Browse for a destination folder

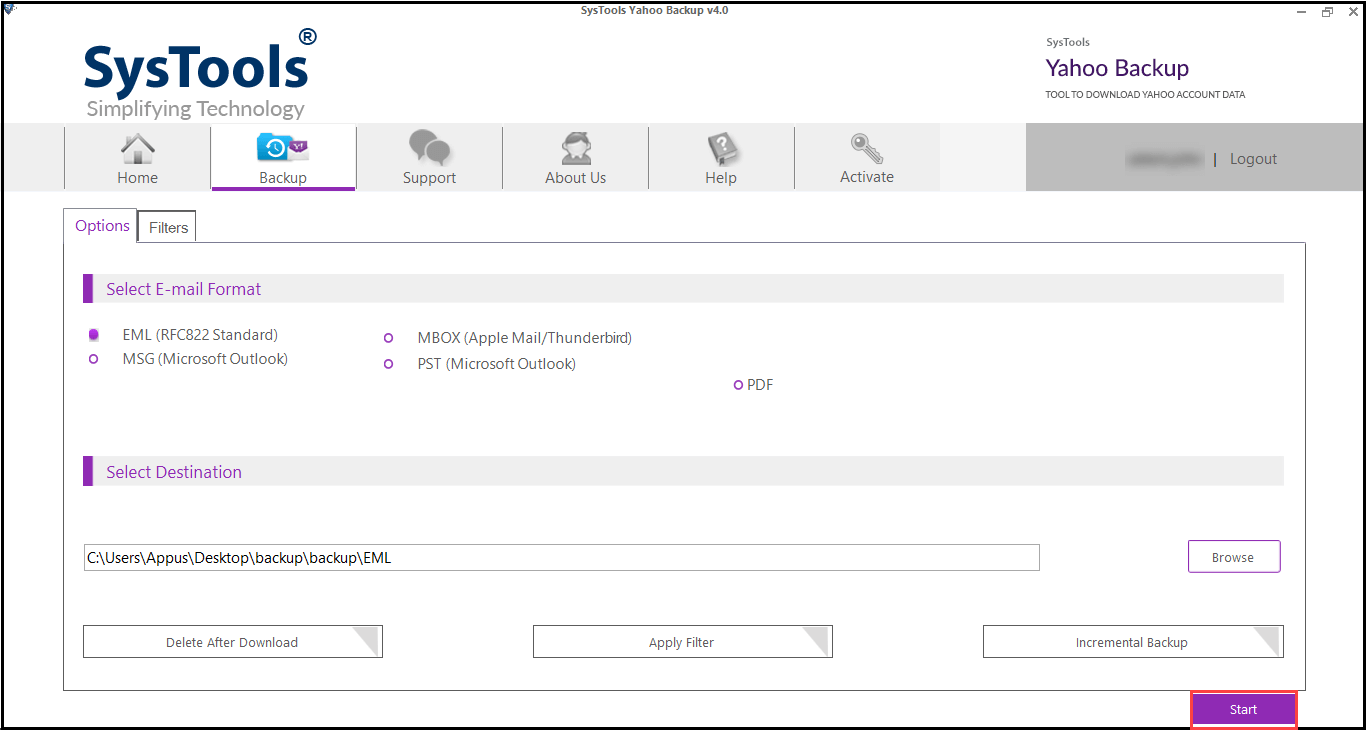(x=1233, y=557)
